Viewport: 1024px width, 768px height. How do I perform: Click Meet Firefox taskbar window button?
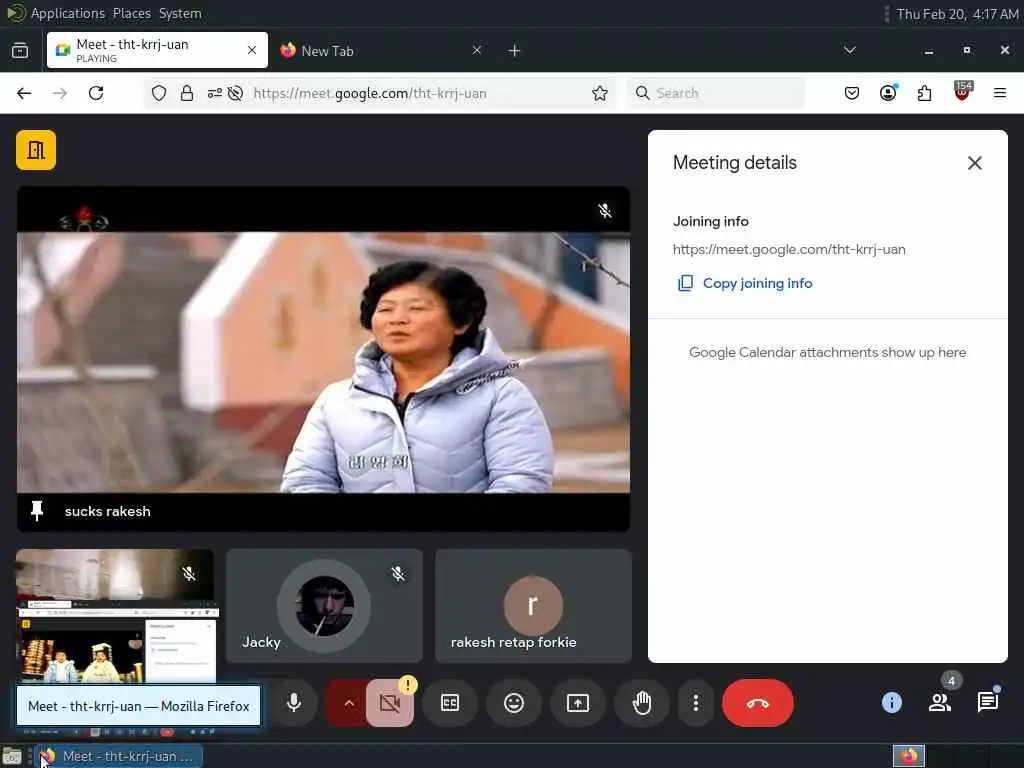pyautogui.click(x=118, y=756)
